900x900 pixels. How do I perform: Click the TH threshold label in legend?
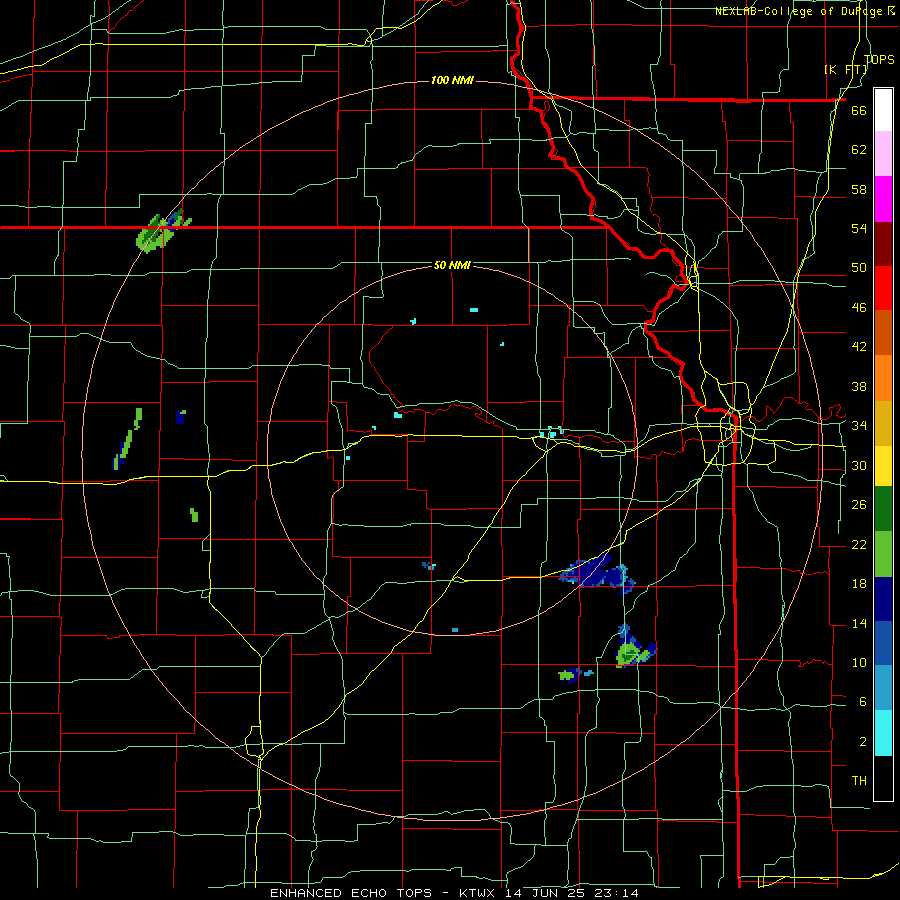tap(859, 781)
